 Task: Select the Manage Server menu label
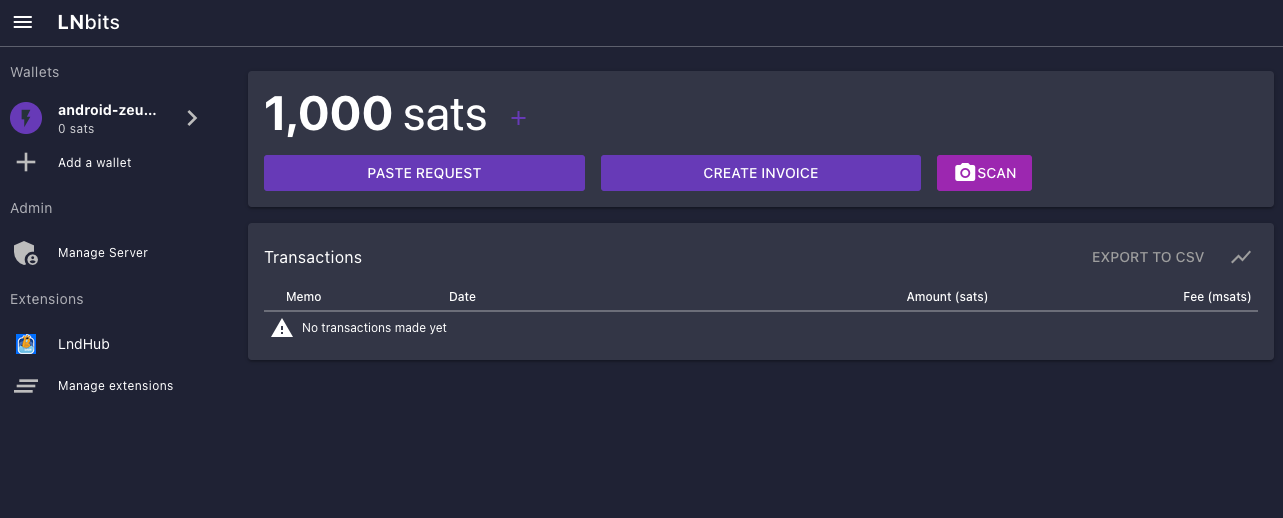[x=103, y=253]
